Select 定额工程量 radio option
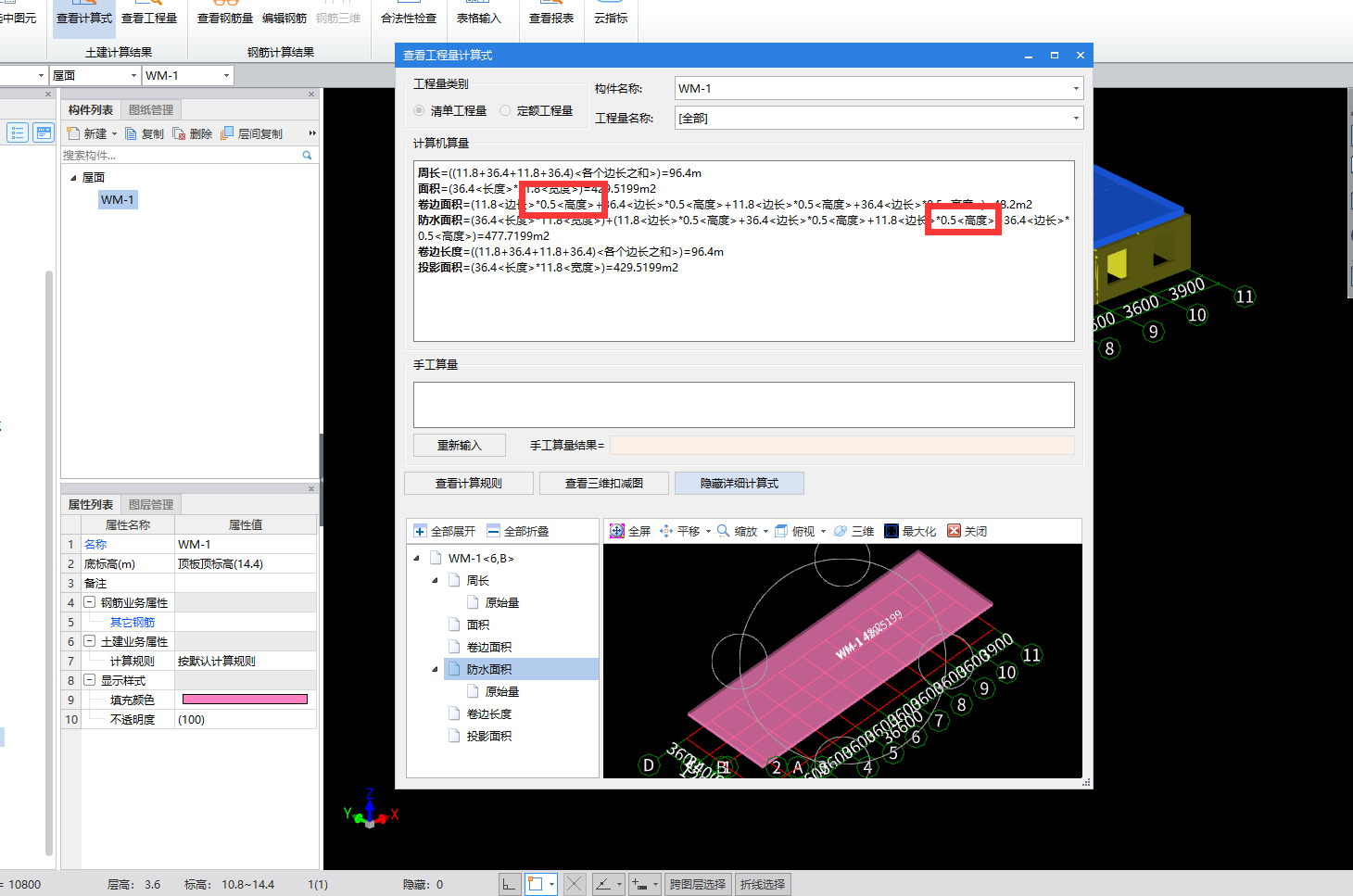1353x896 pixels. (505, 110)
